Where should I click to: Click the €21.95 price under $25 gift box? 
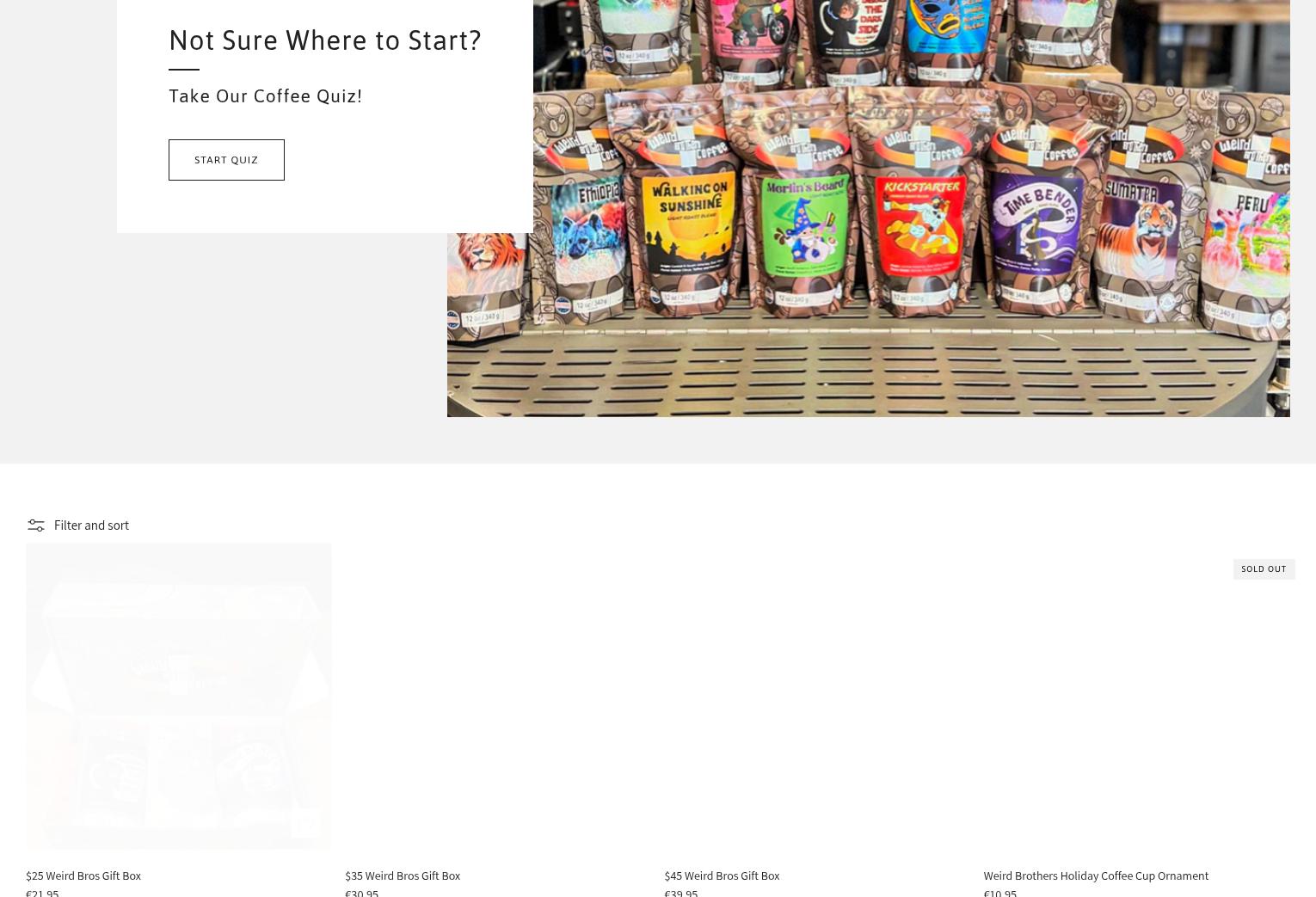tap(42, 893)
